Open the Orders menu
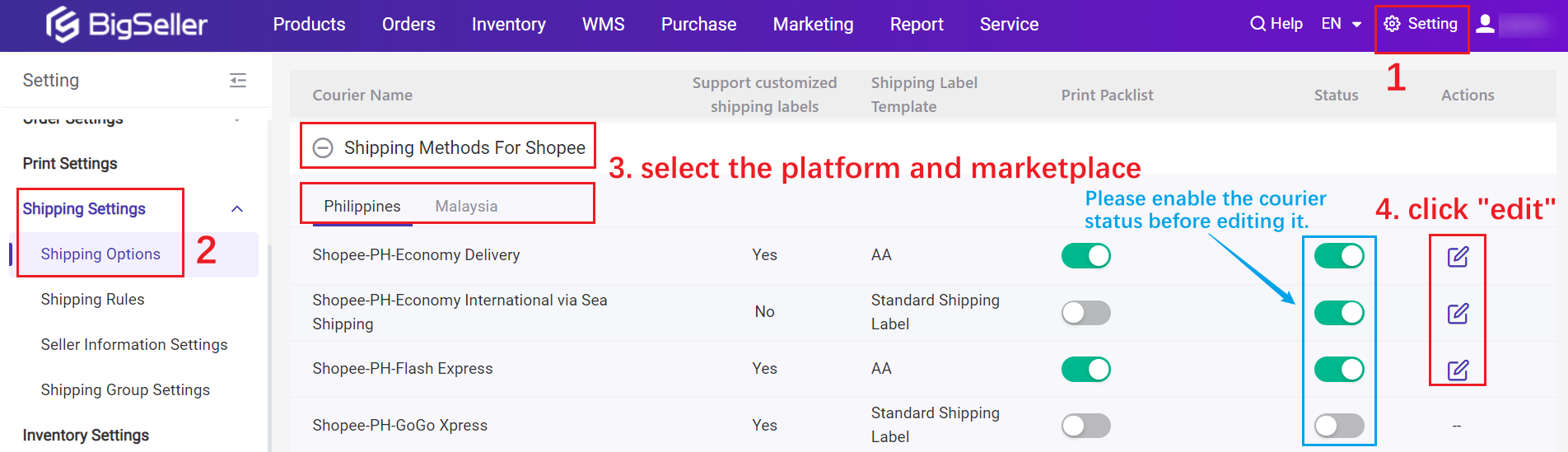This screenshot has width=1568, height=452. (x=408, y=25)
